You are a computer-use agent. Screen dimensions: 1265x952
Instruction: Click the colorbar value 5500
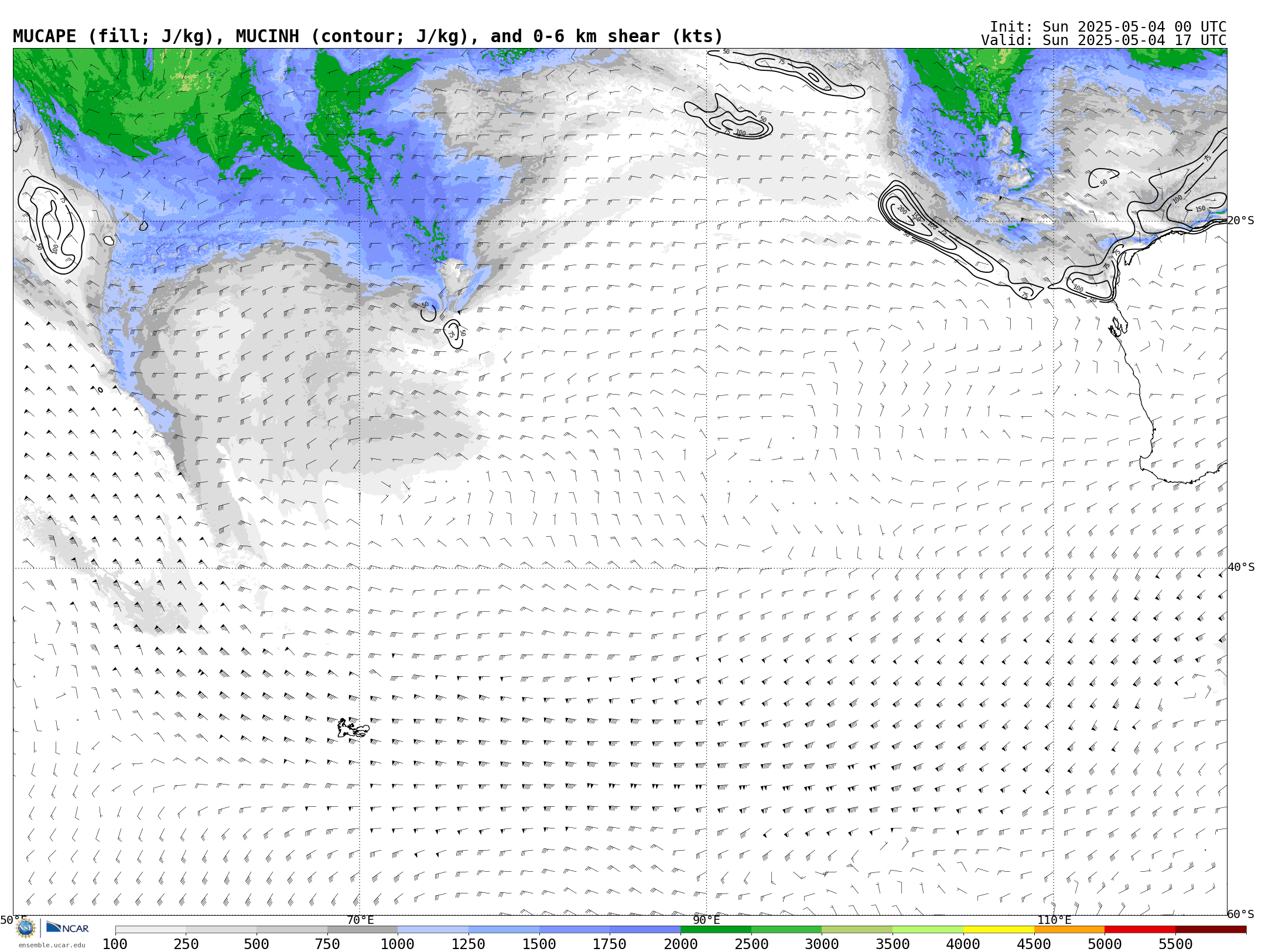1175,944
